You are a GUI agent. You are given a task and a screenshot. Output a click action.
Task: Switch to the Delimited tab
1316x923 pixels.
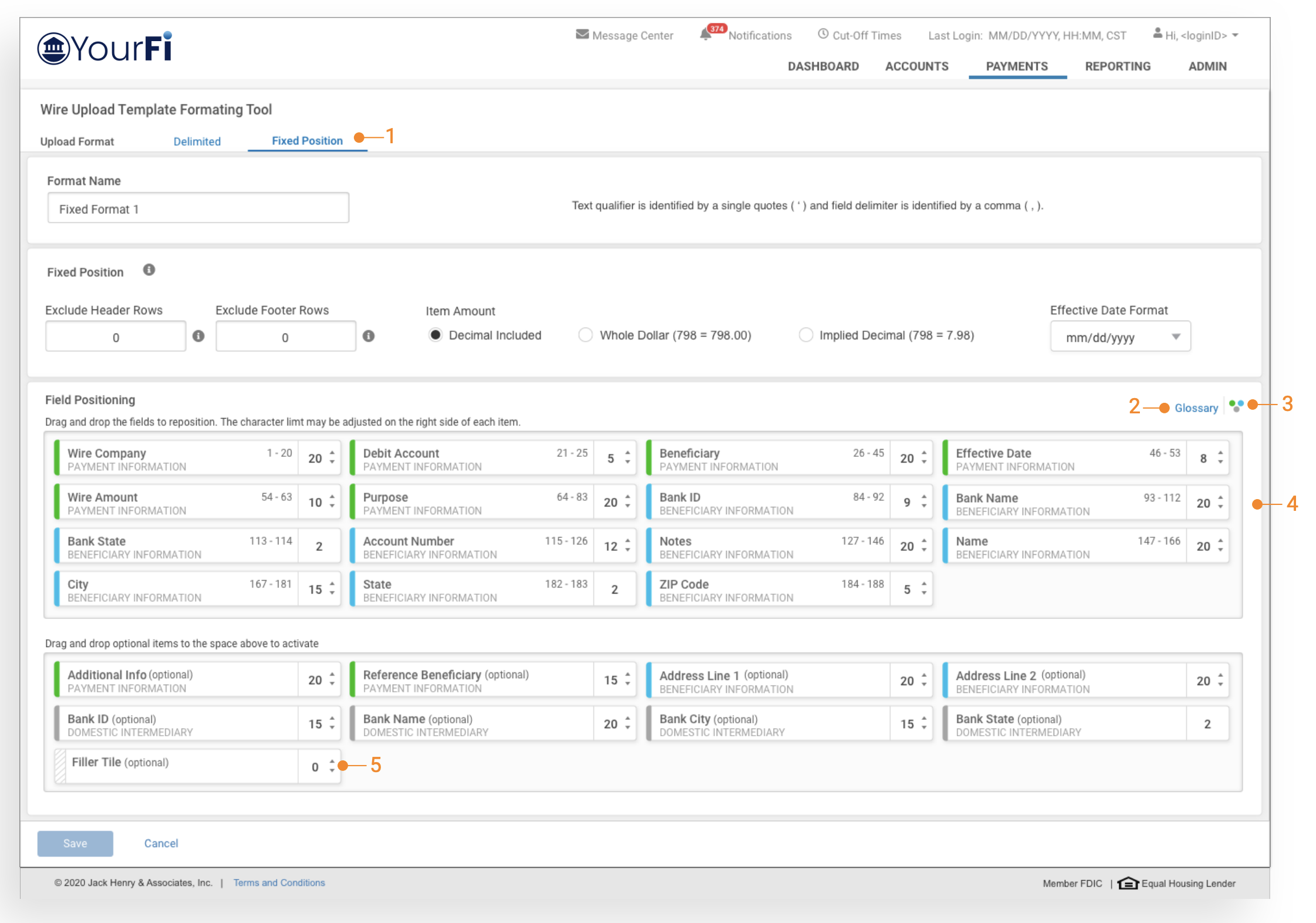[197, 142]
